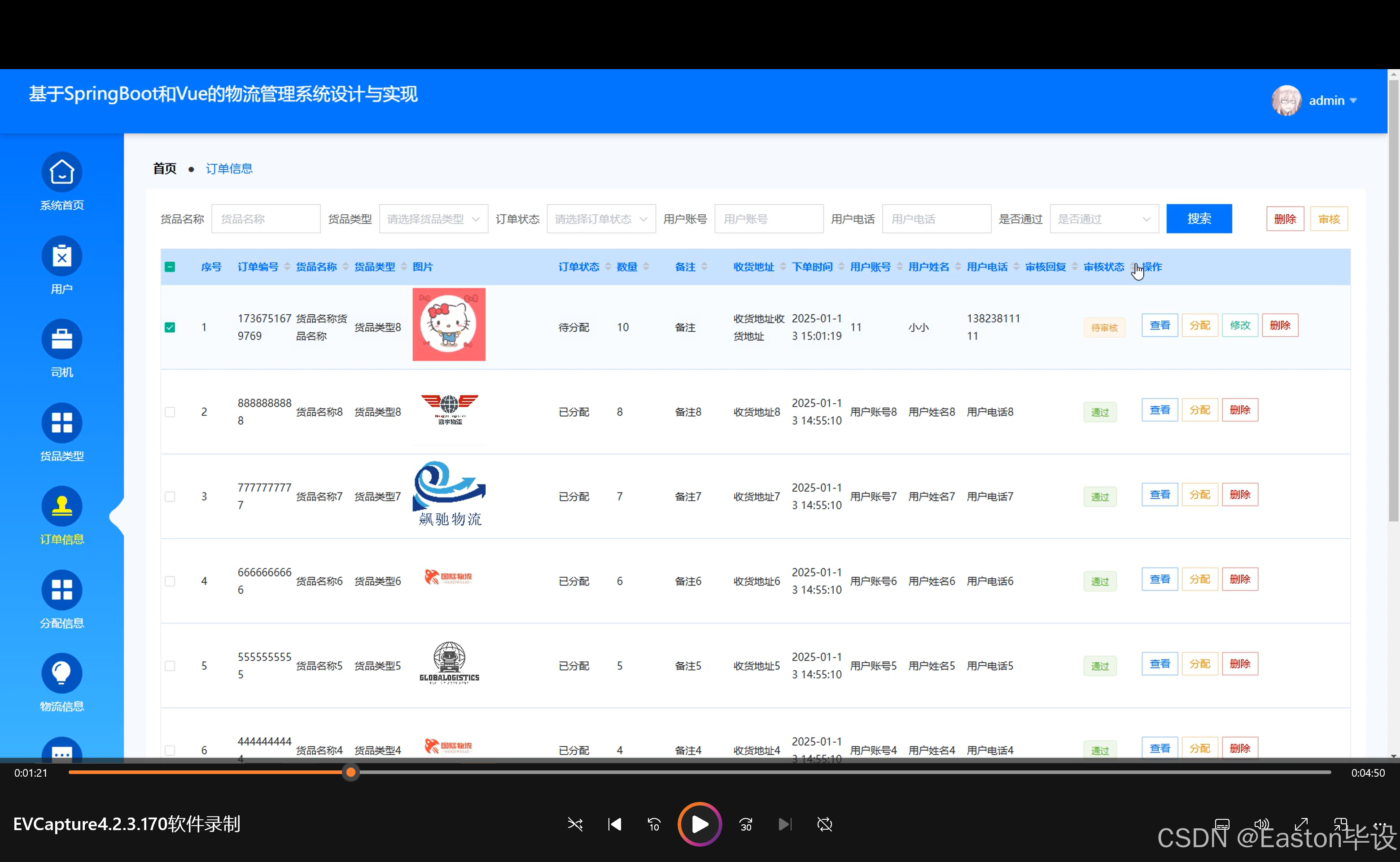Sort by the 审核回复 column arrows
The image size is (1400, 862).
tap(1075, 267)
